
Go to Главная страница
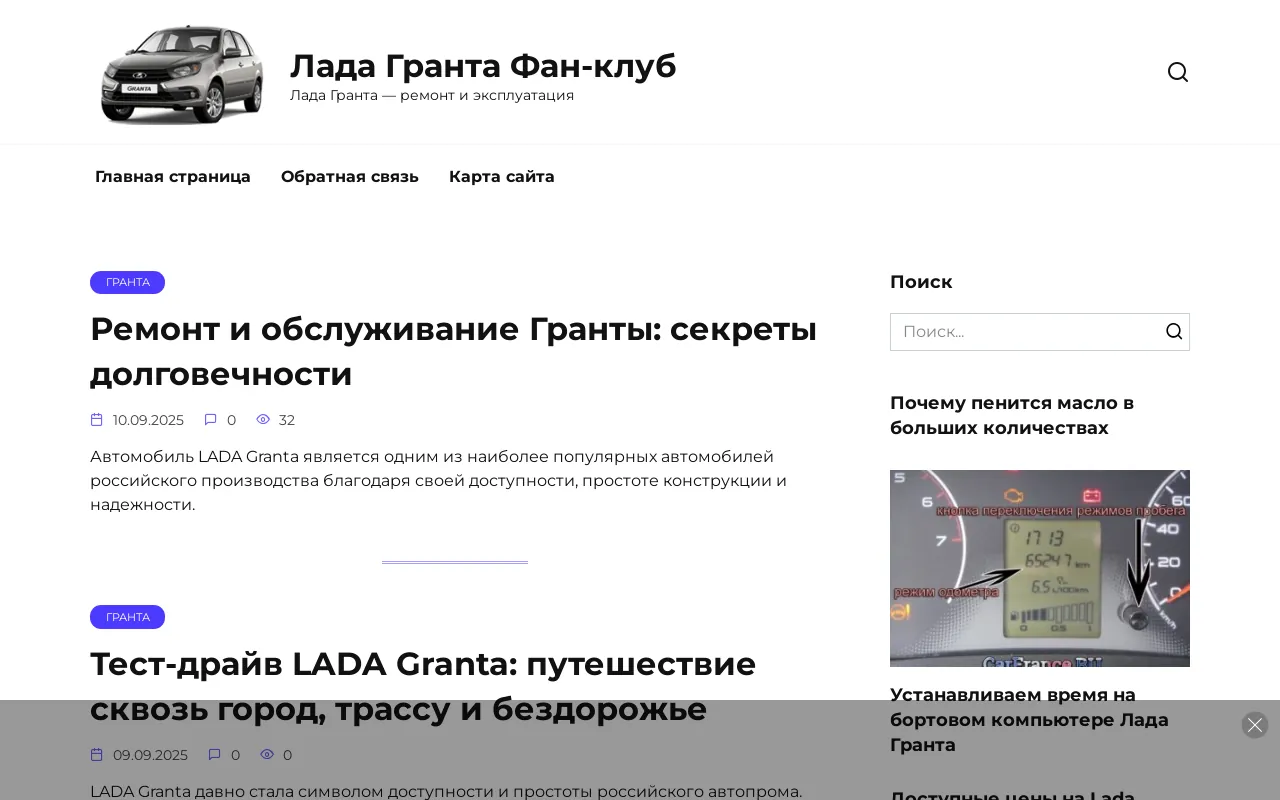[x=173, y=177]
